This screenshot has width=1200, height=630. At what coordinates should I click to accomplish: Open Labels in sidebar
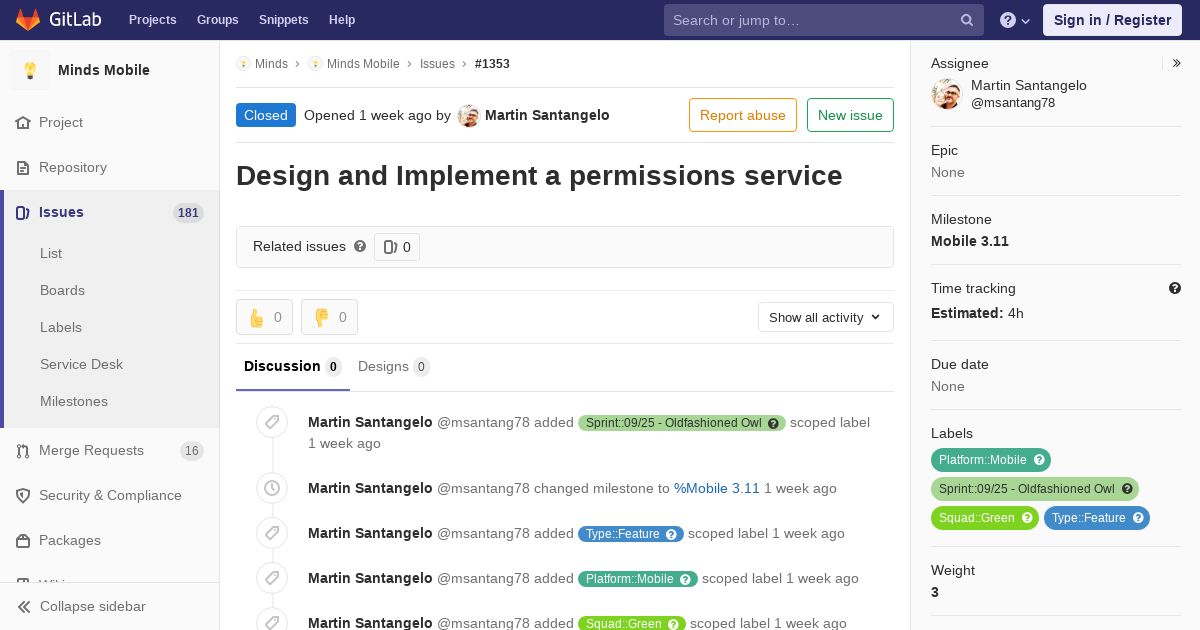[61, 327]
